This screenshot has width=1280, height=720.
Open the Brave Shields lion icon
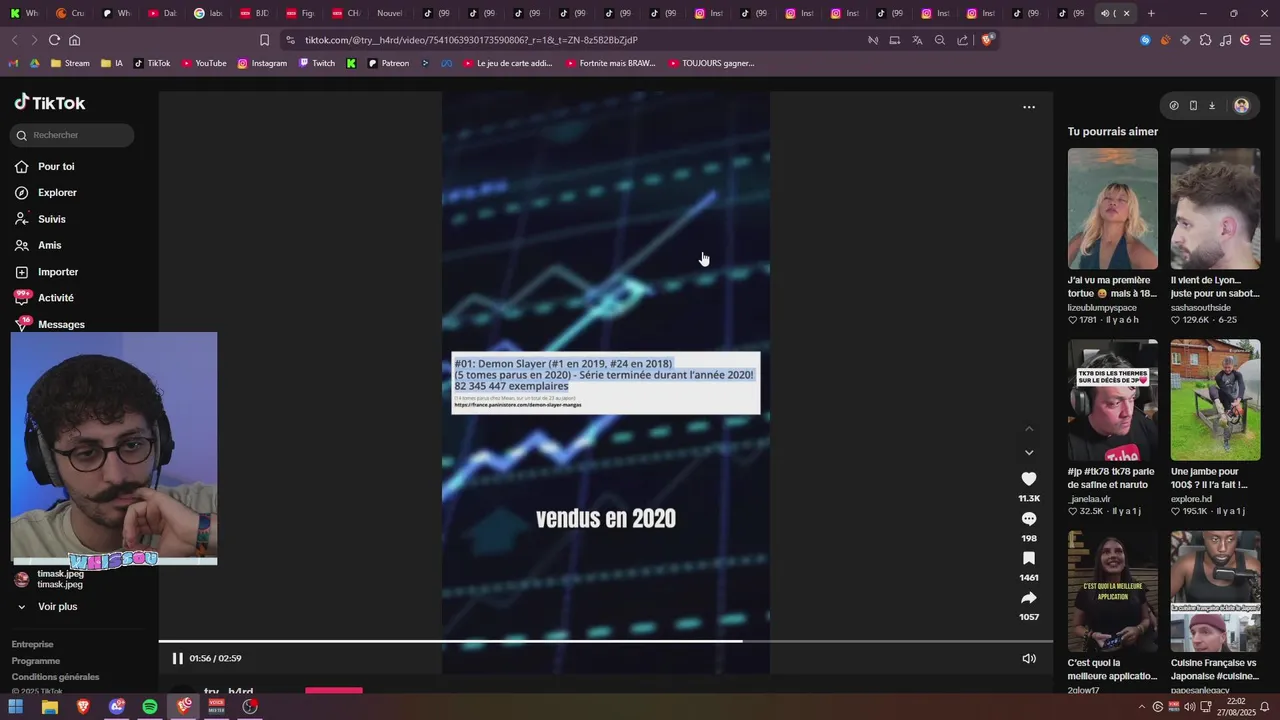[x=988, y=40]
